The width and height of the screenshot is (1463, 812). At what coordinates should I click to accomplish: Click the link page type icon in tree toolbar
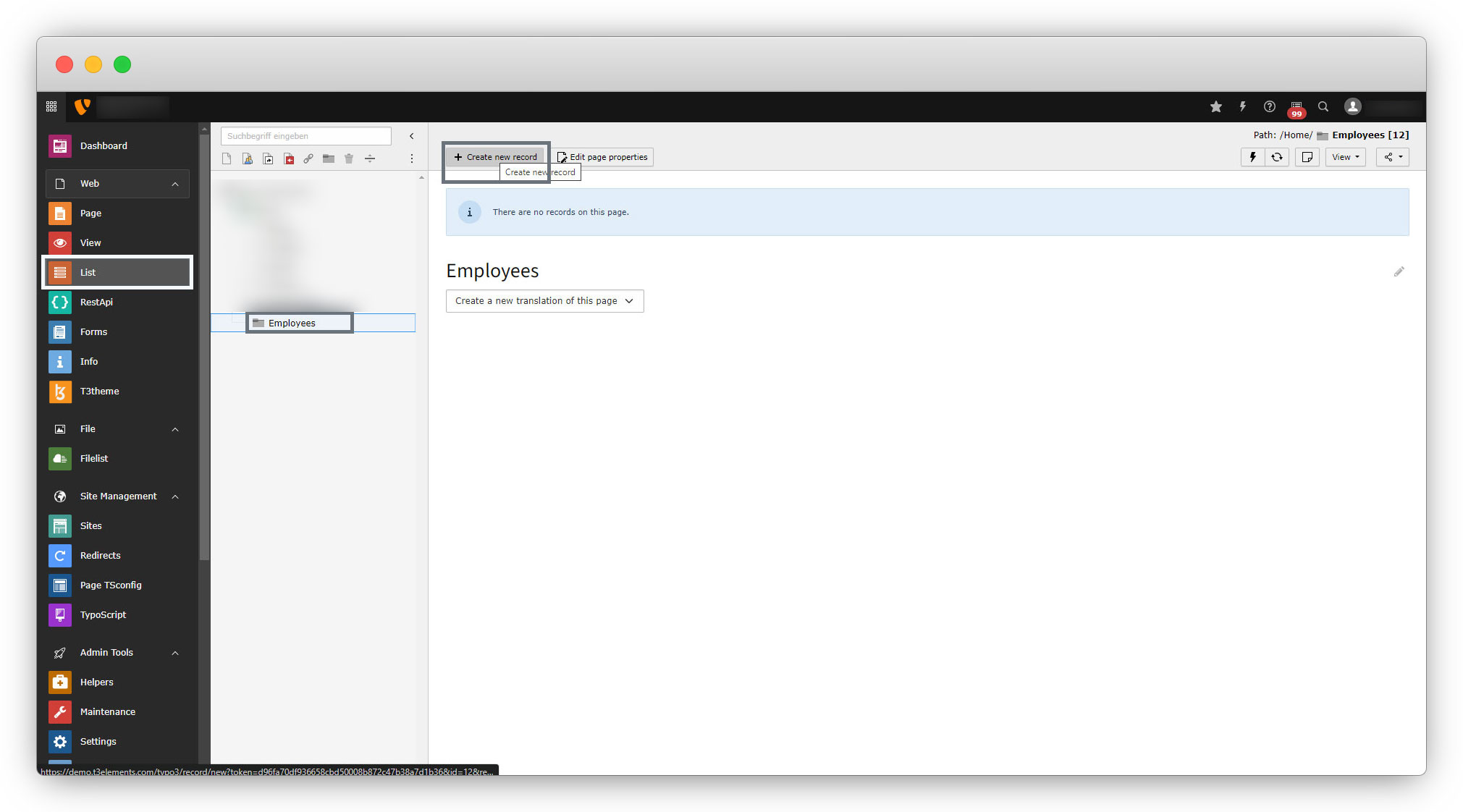click(x=308, y=158)
